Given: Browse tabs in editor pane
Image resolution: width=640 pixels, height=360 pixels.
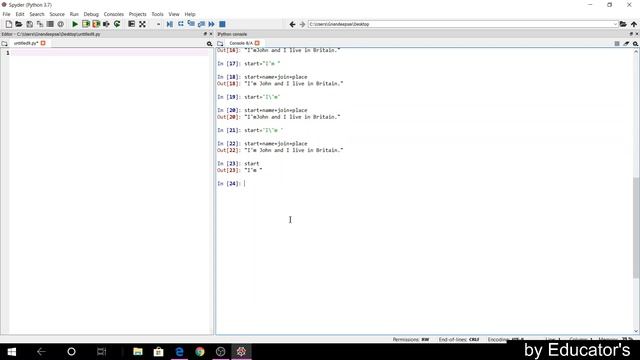Looking at the screenshot, I should [x=4, y=43].
